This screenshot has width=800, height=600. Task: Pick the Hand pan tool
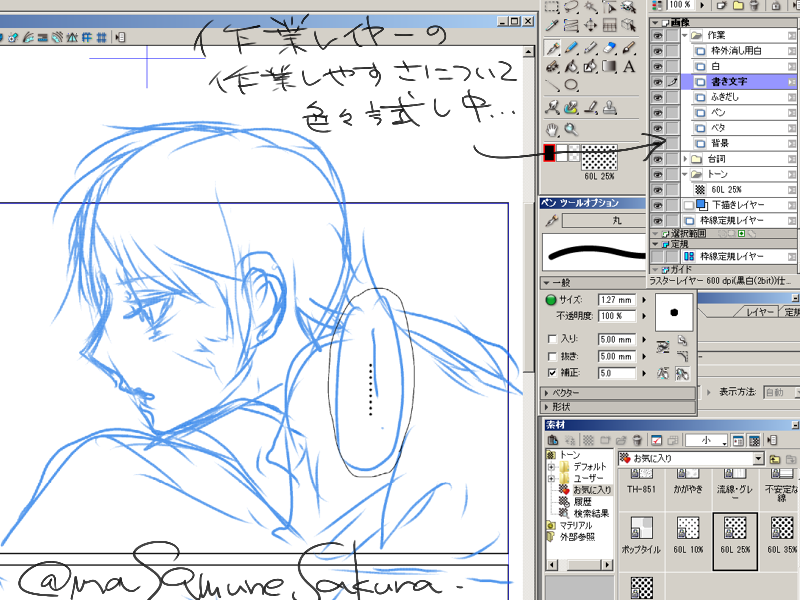coord(552,129)
